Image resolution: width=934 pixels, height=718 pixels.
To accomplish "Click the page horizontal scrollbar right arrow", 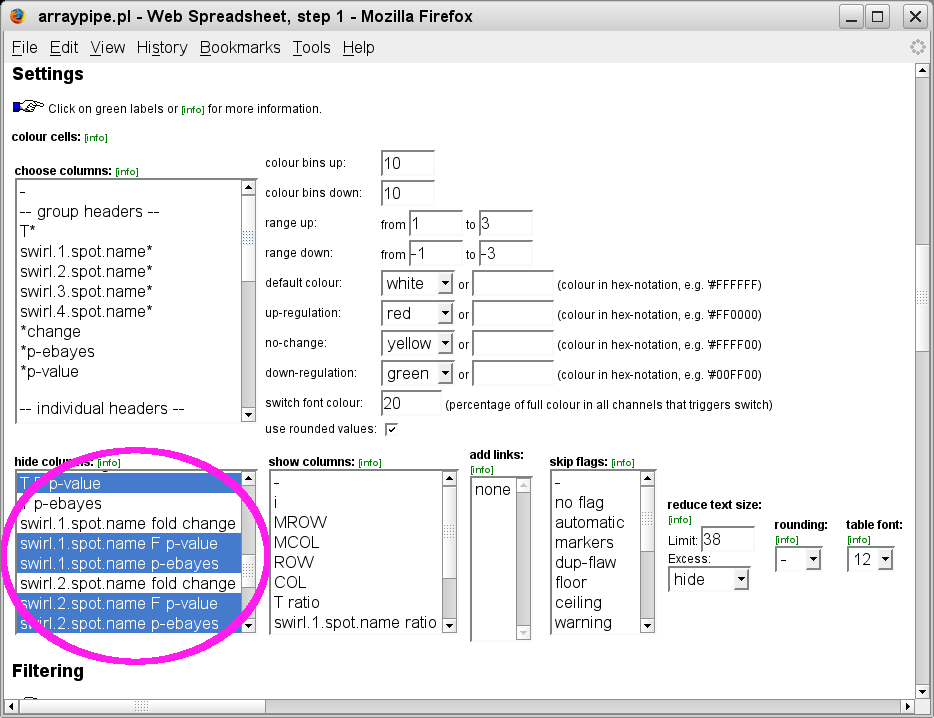I will coord(907,706).
